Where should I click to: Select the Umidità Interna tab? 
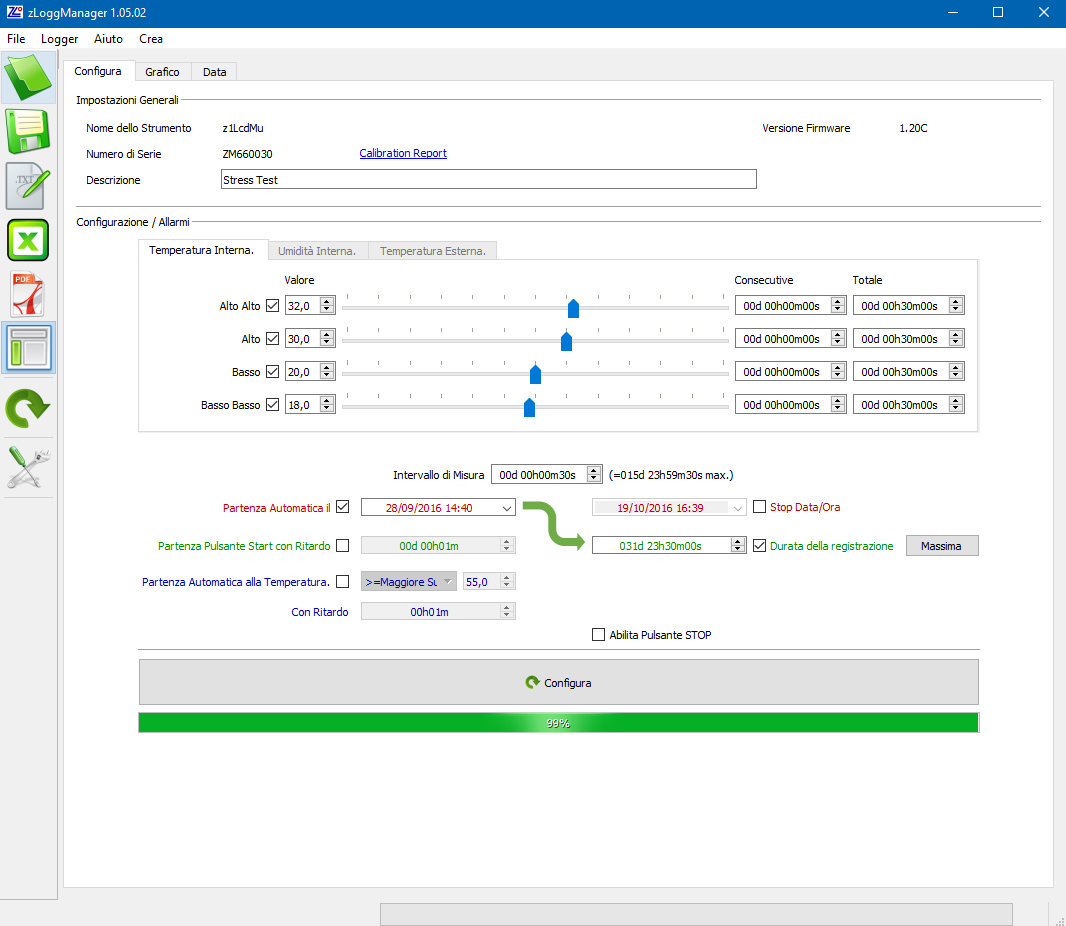pos(317,251)
